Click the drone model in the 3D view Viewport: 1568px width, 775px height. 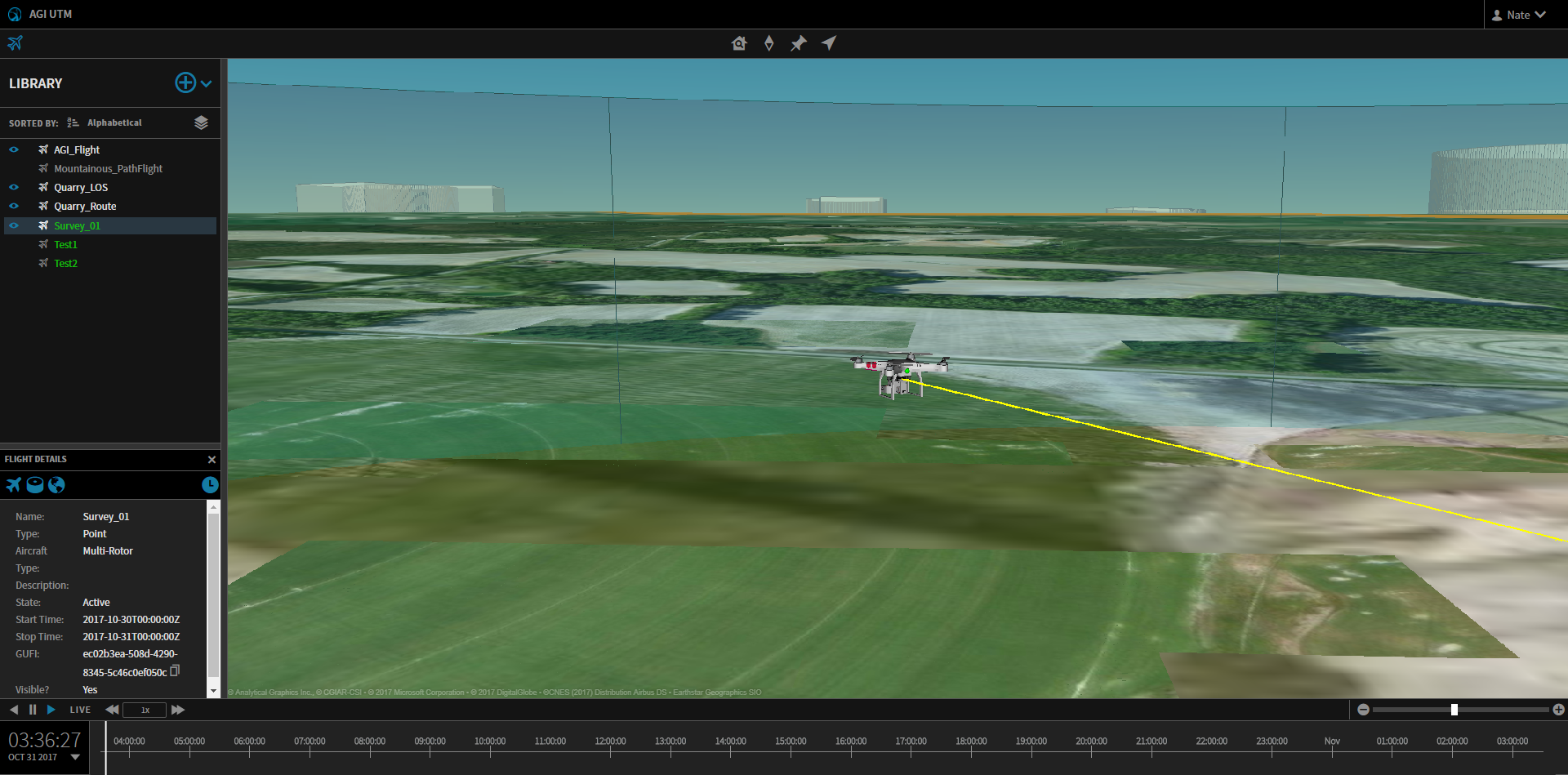coord(900,375)
